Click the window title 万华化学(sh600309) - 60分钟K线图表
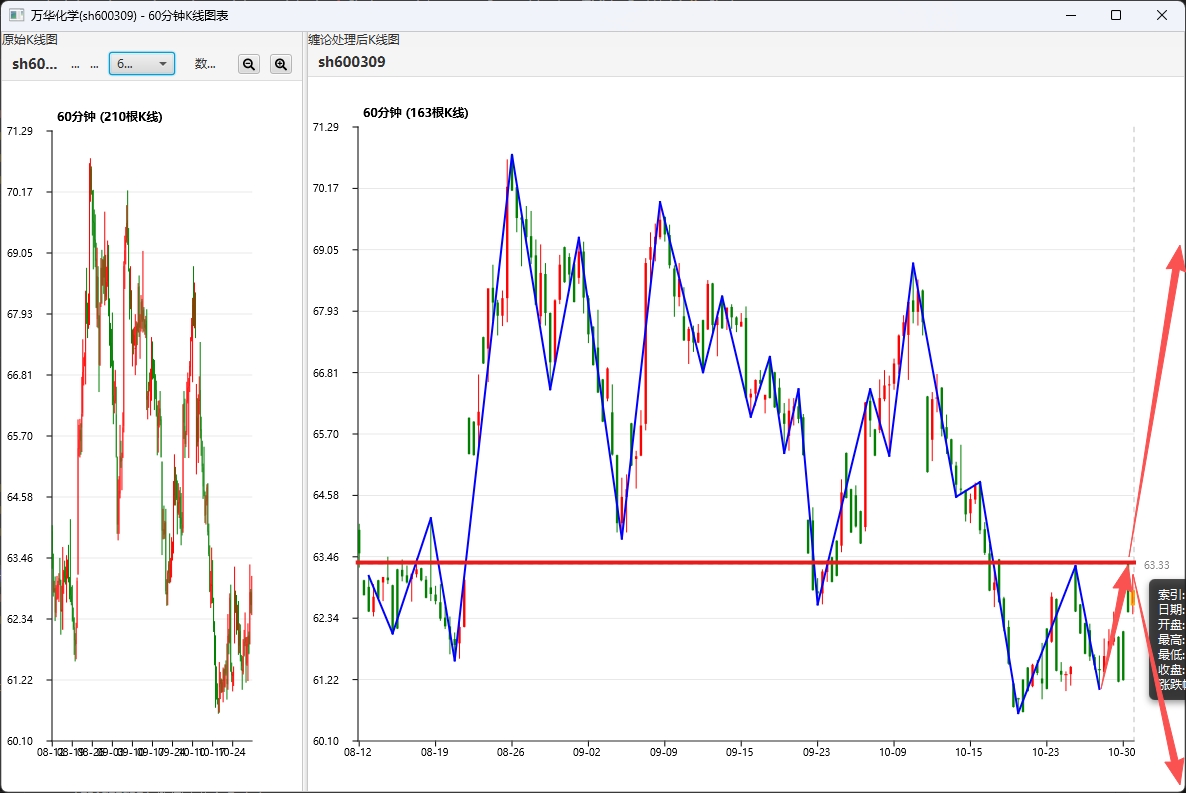Screen dimensions: 1186x793 tap(129, 15)
